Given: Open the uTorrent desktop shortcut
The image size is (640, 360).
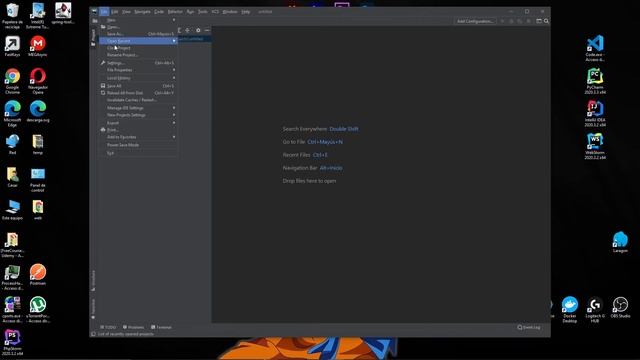Looking at the screenshot, I should click(38, 310).
